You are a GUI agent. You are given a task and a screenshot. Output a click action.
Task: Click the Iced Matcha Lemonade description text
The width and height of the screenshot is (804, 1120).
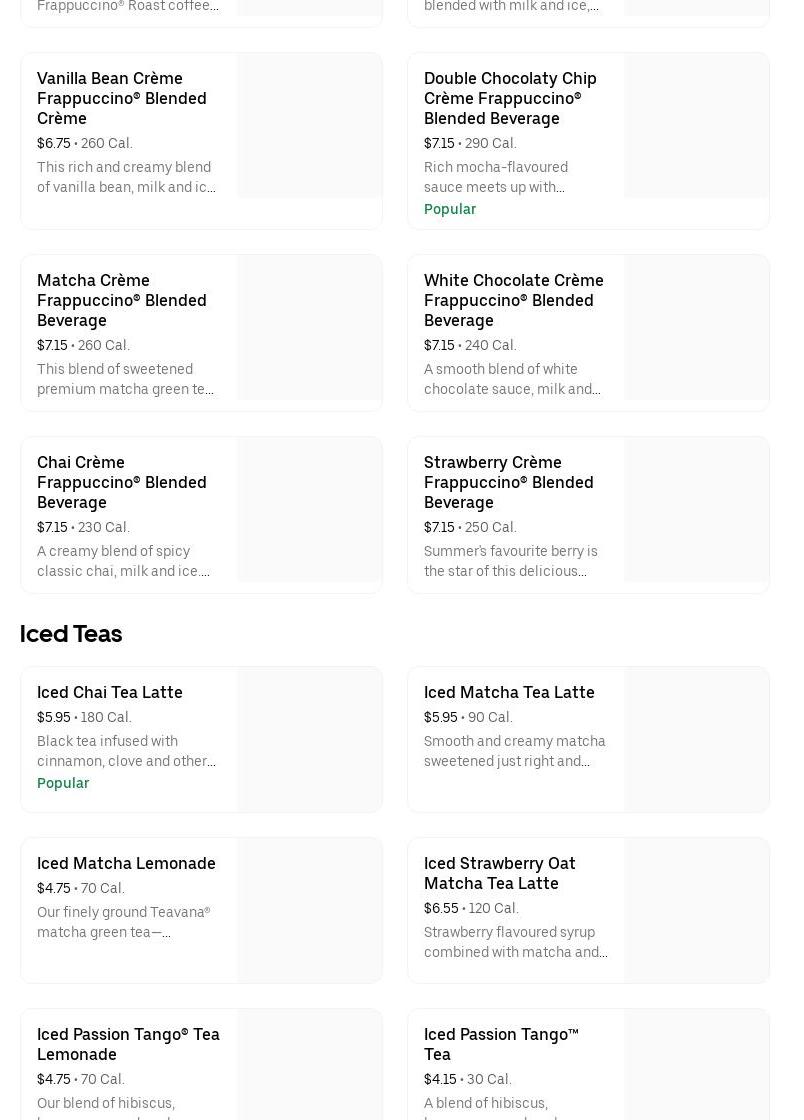pyautogui.click(x=124, y=922)
